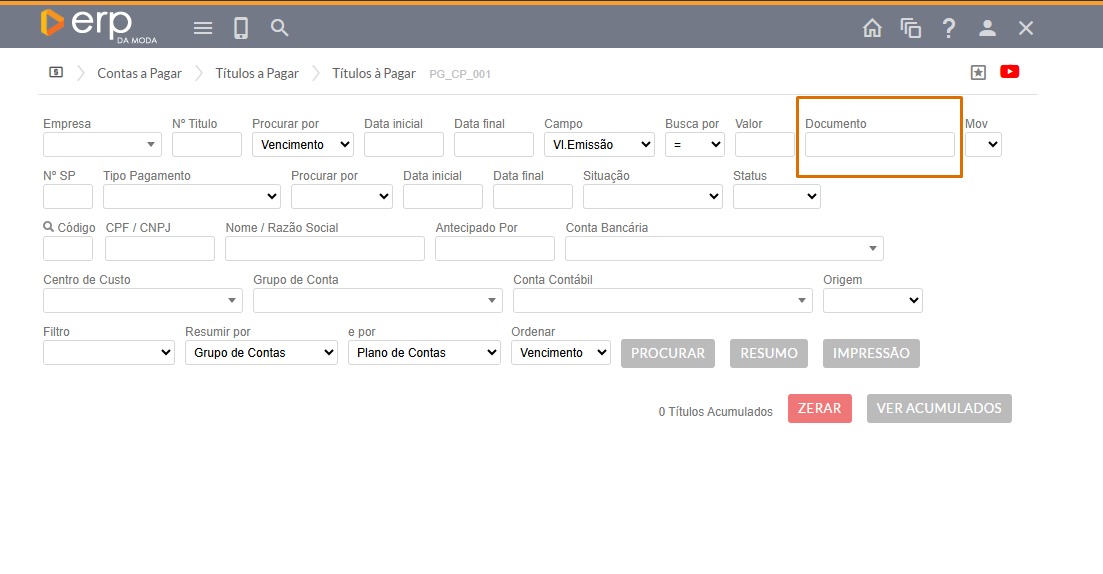This screenshot has height=574, width=1103.
Task: Focus the Documento input field
Action: tap(879, 145)
